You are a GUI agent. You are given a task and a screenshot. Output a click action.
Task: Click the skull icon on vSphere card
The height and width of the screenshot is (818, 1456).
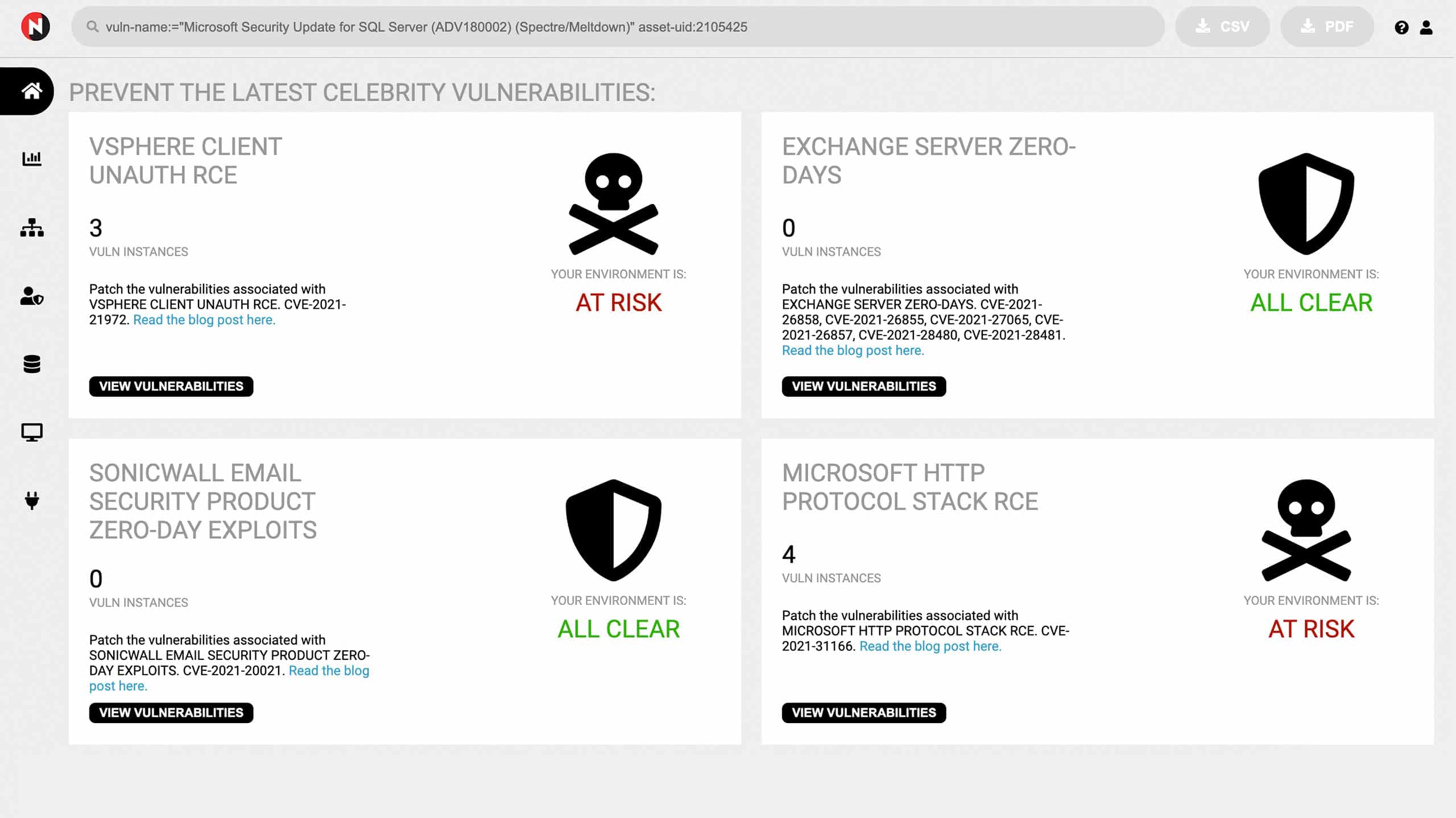click(x=614, y=204)
